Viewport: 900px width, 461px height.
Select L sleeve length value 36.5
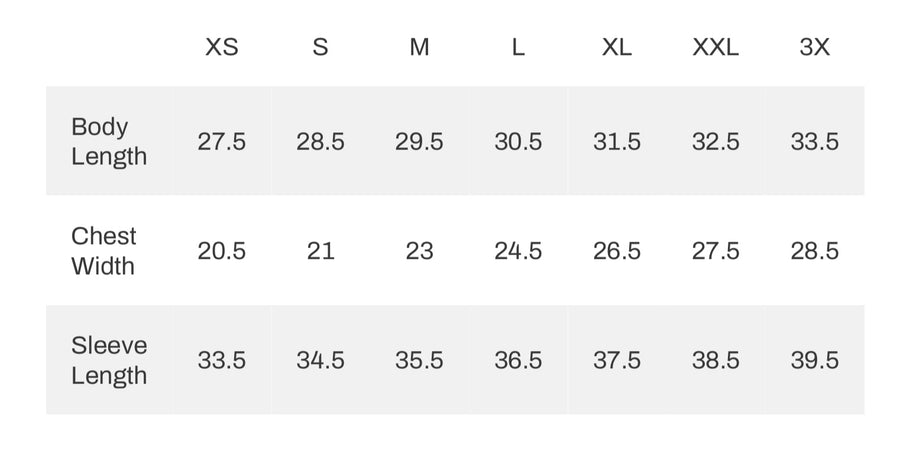click(518, 361)
